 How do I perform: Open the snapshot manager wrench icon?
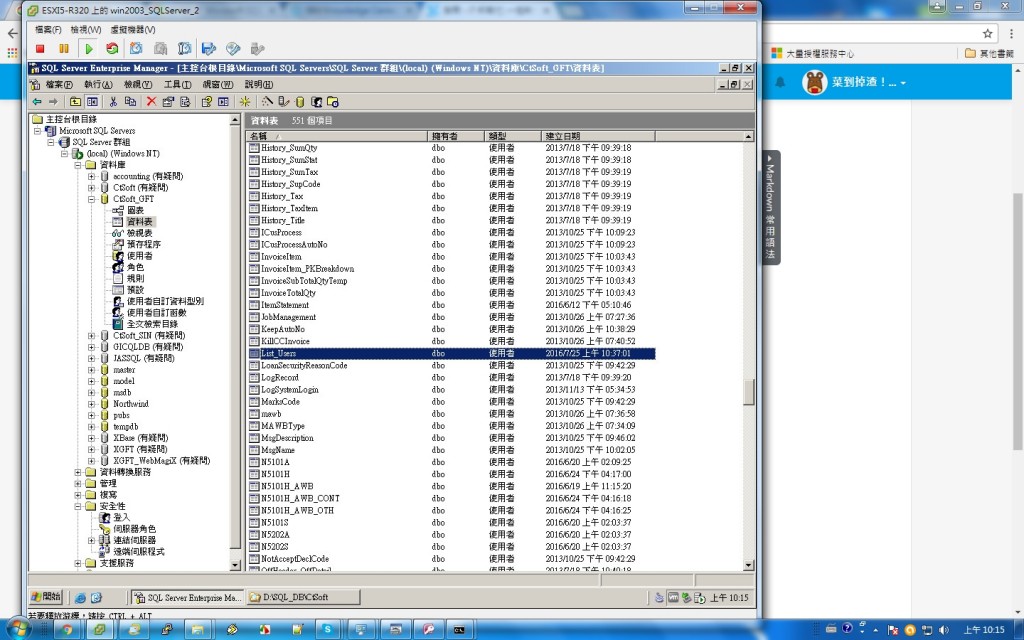(x=185, y=49)
